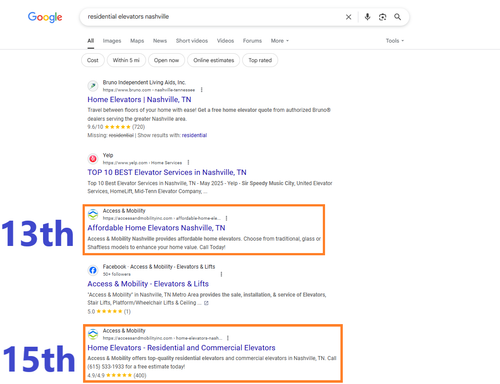The width and height of the screenshot is (500, 384).
Task: Click the 5.0 star rating (1)
Action: pyautogui.click(x=109, y=312)
